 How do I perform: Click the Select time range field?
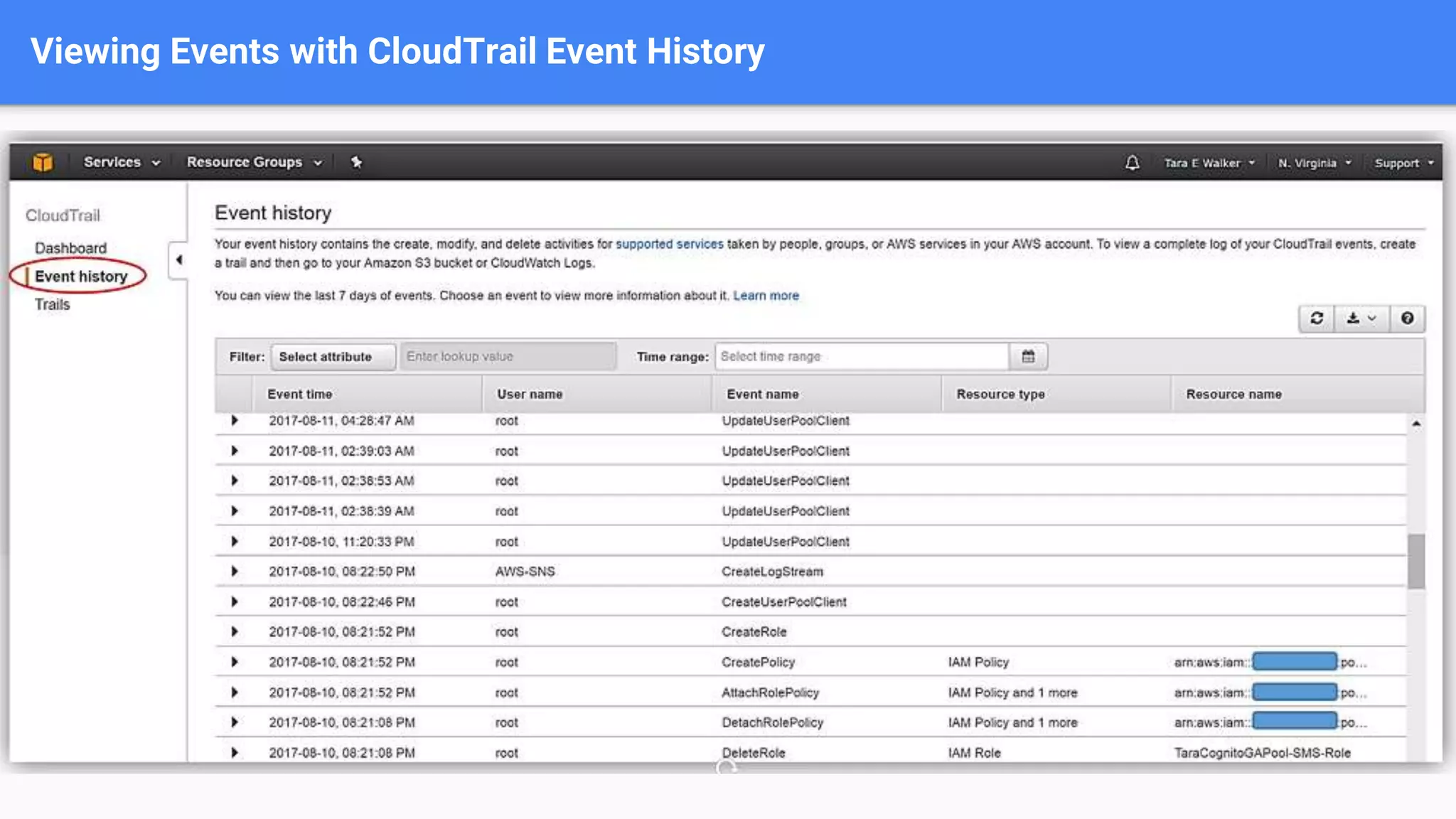click(862, 356)
